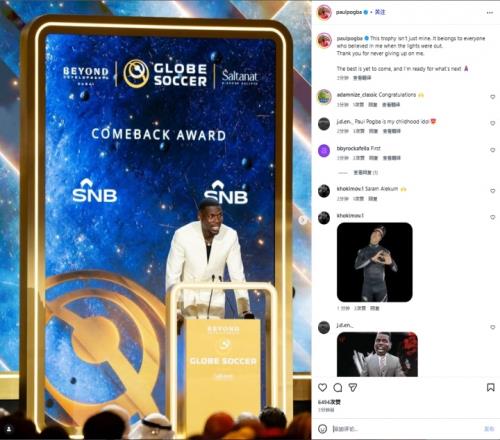Go to next photo with carousel arrow
The image size is (500, 440).
(303, 220)
